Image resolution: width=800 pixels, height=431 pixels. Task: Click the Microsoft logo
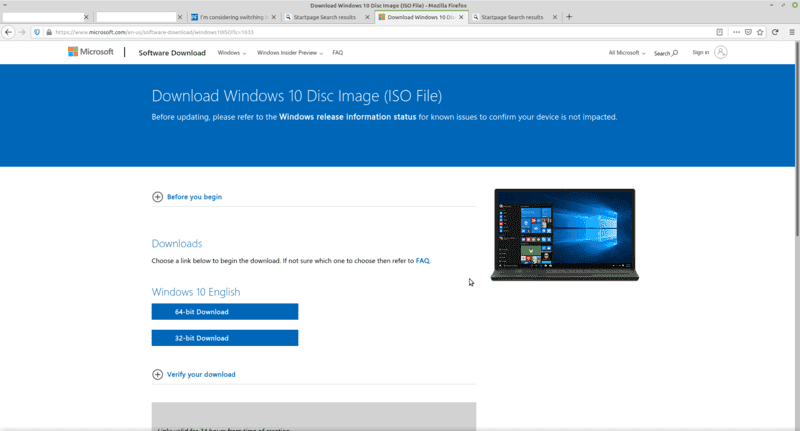(91, 52)
